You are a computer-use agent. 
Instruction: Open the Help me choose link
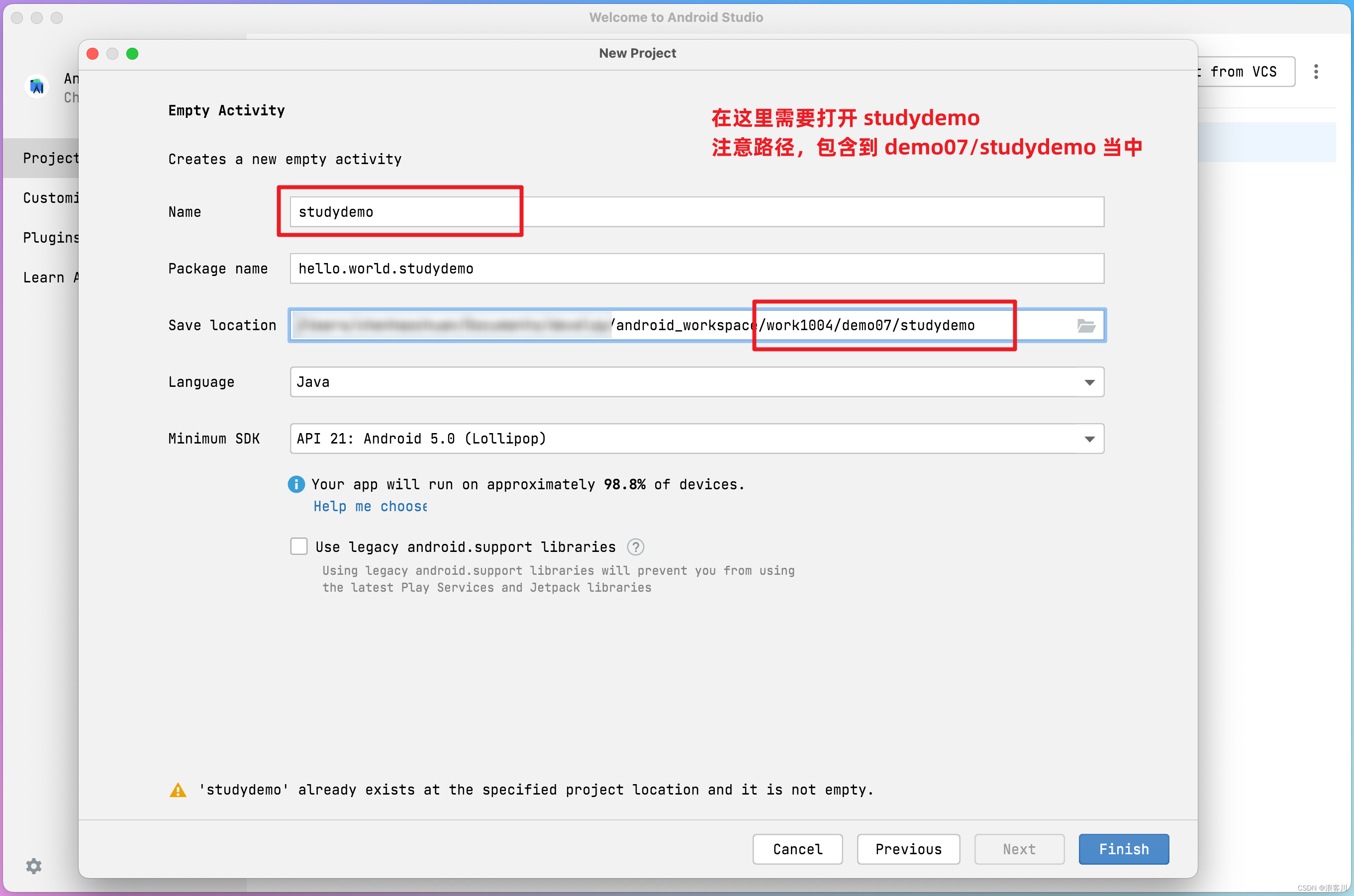[370, 506]
